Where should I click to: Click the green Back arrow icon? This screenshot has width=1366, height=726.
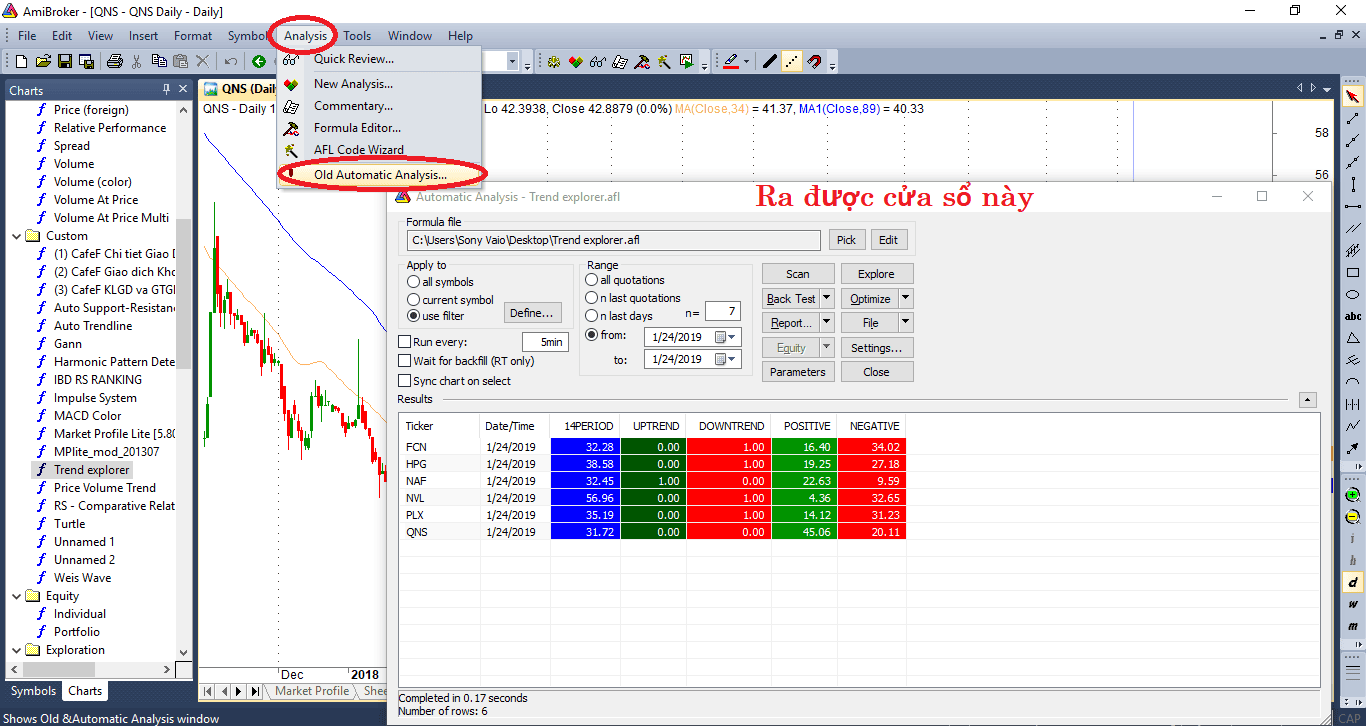point(259,61)
